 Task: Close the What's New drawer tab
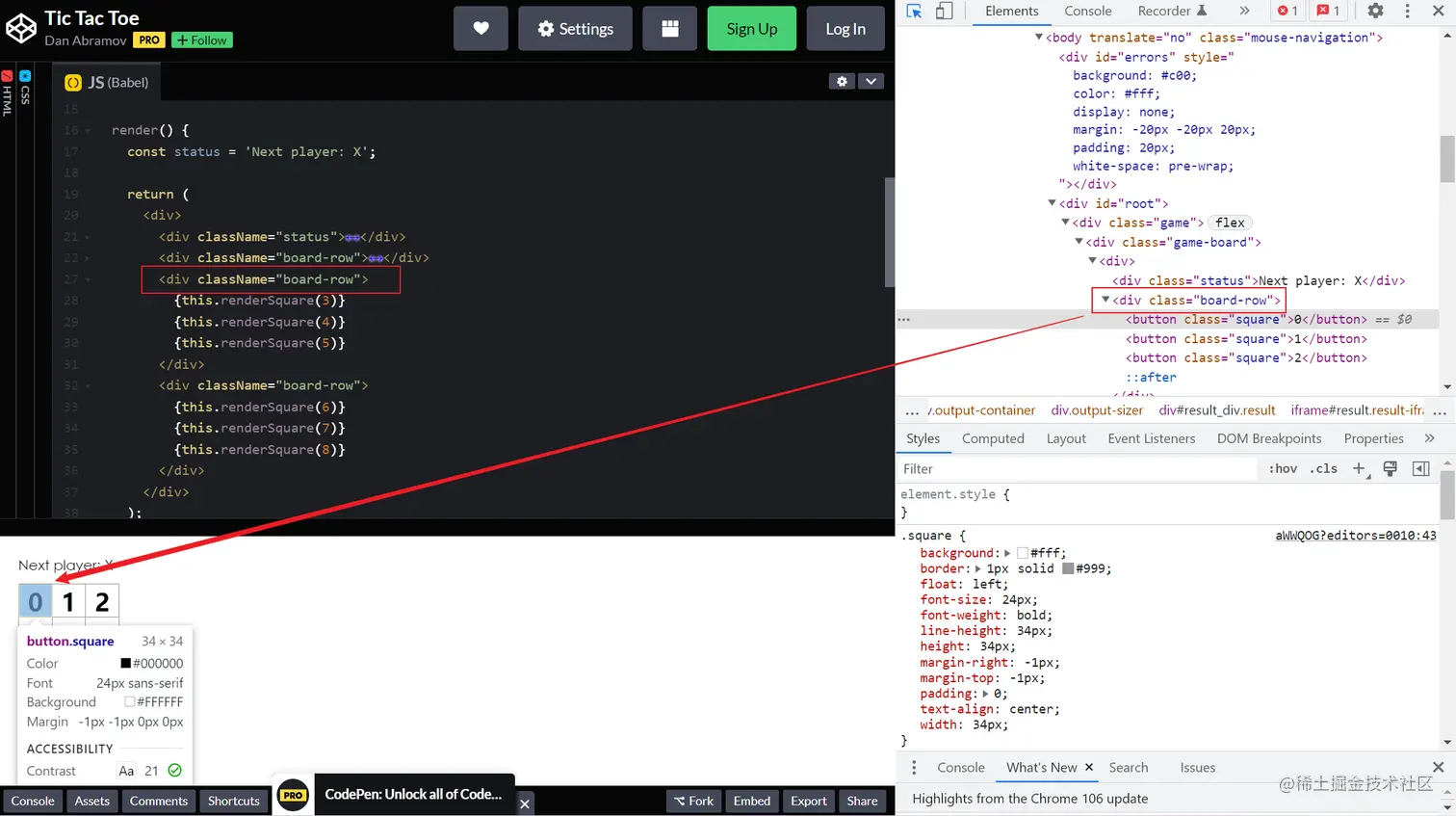click(x=1089, y=768)
